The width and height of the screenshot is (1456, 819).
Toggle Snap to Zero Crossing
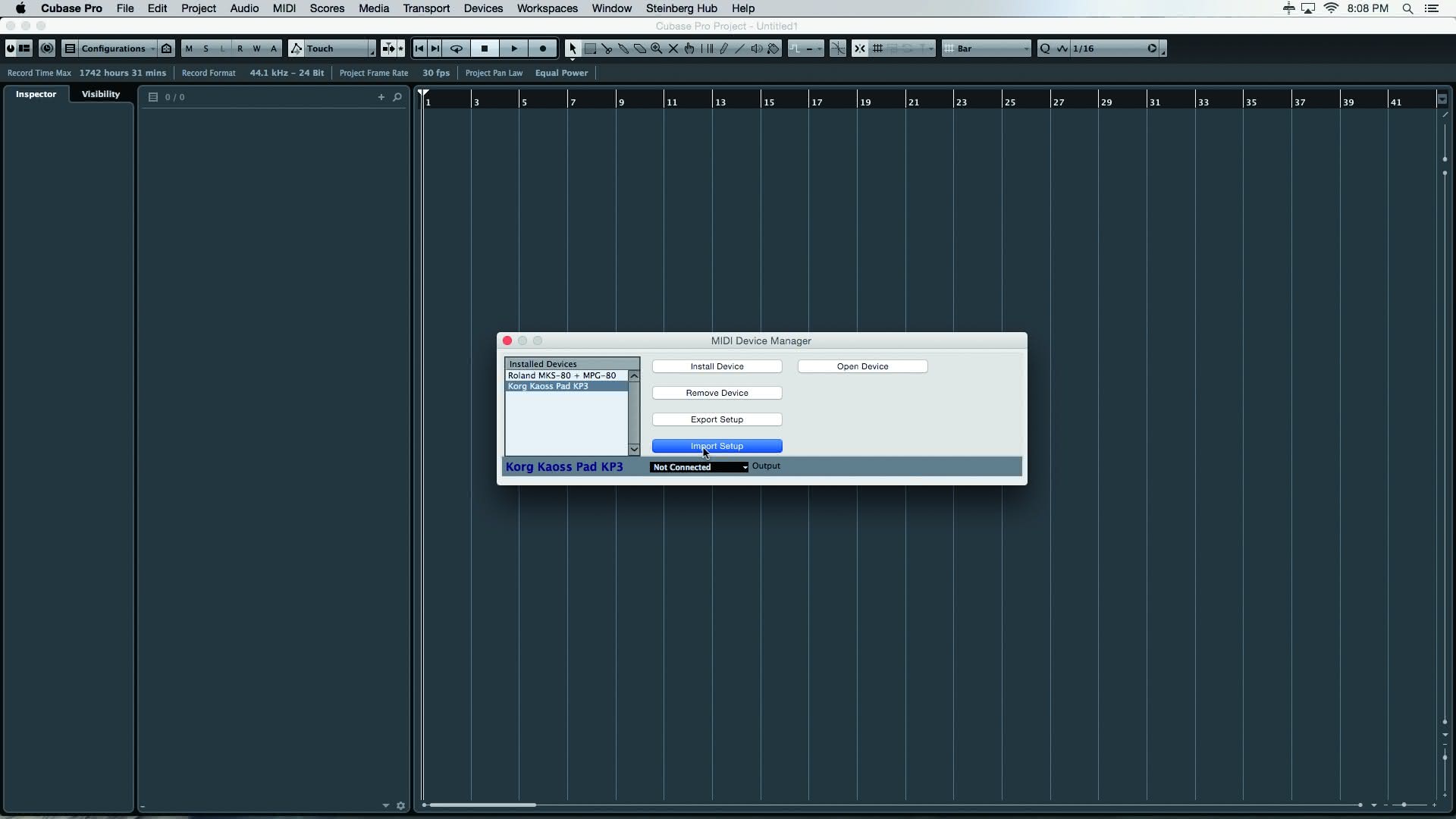(838, 49)
